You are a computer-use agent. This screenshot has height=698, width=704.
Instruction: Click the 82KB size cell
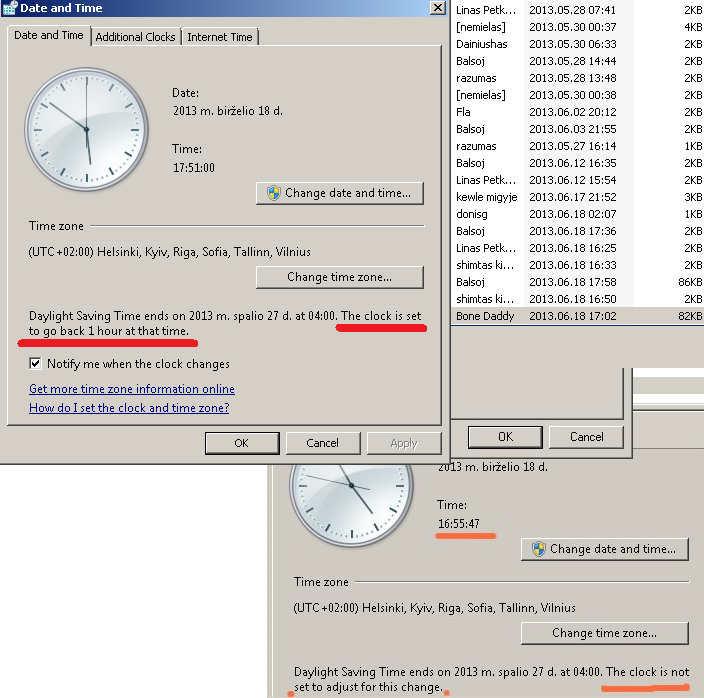[690, 316]
